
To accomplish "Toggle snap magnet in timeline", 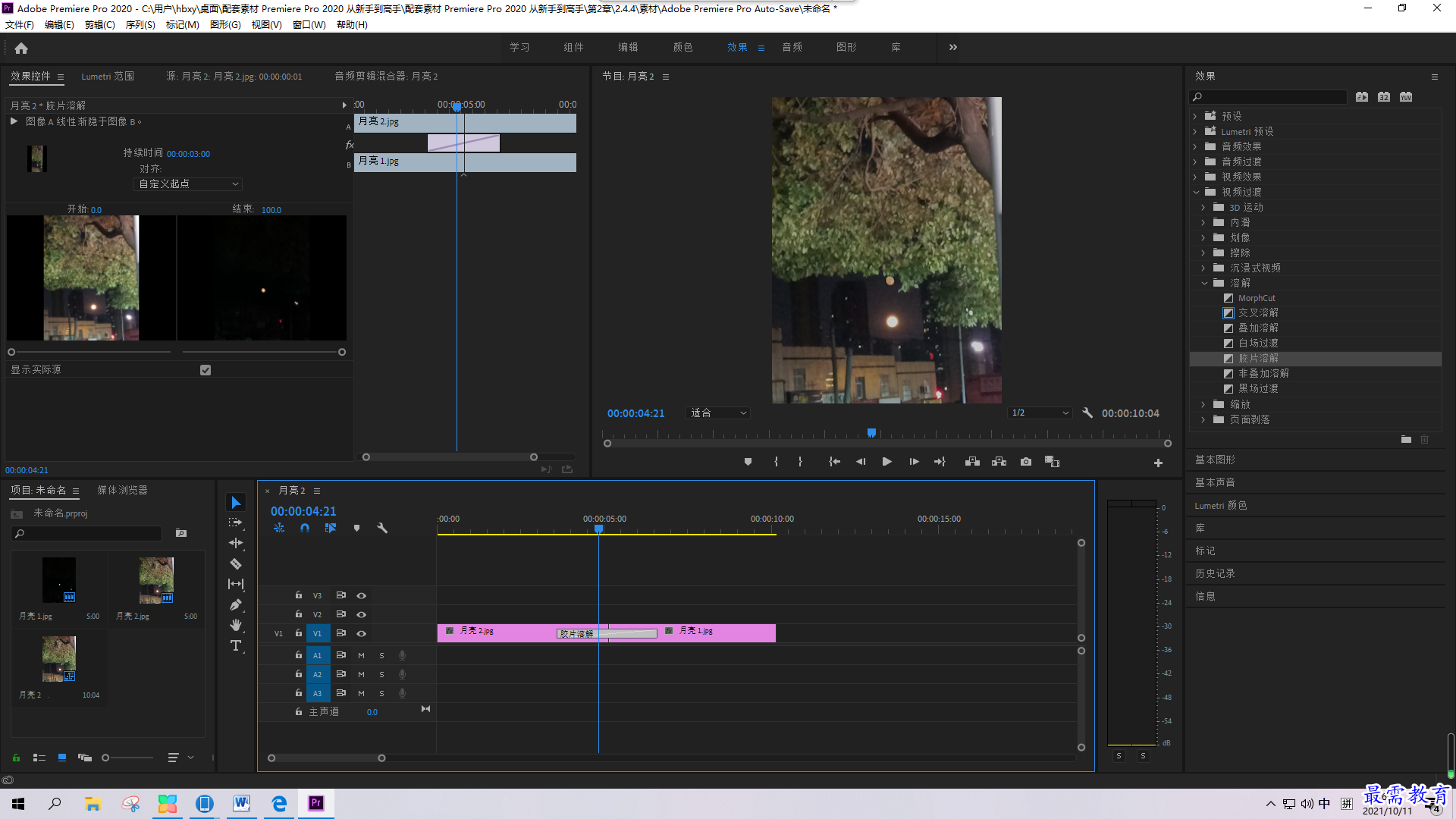I will [304, 528].
